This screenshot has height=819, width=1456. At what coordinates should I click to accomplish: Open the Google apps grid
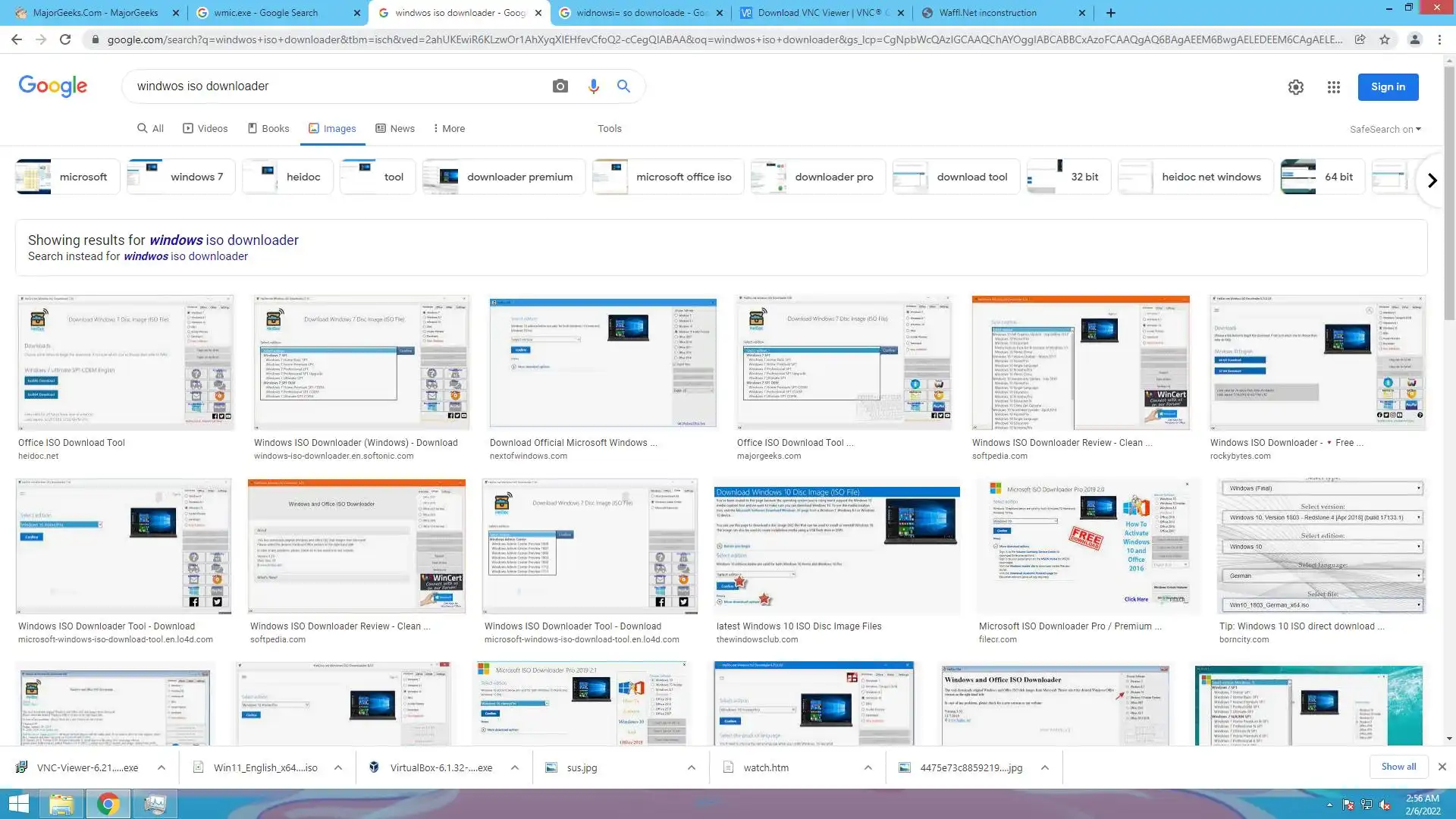(x=1333, y=87)
